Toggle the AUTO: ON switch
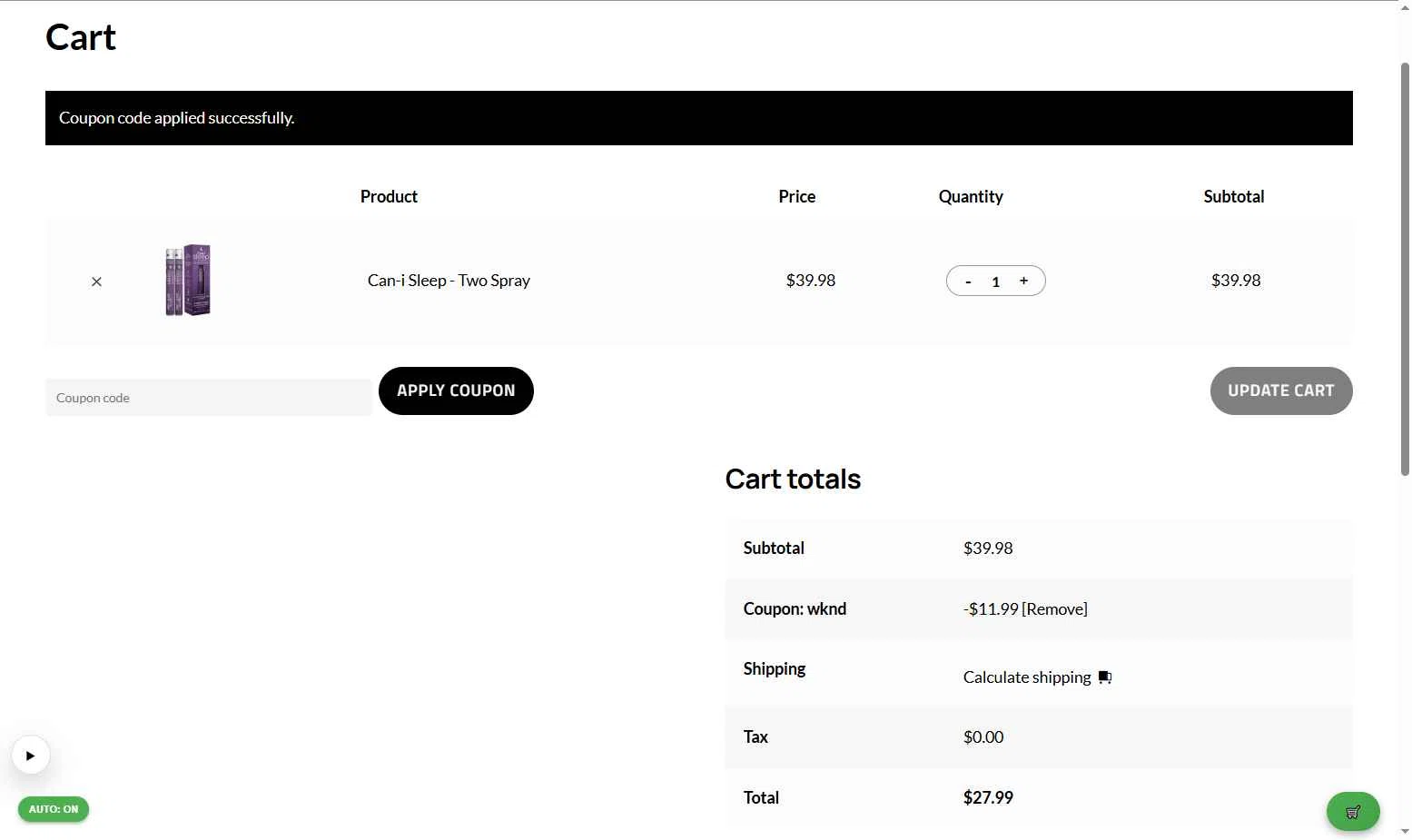The image size is (1412, 840). coord(54,809)
